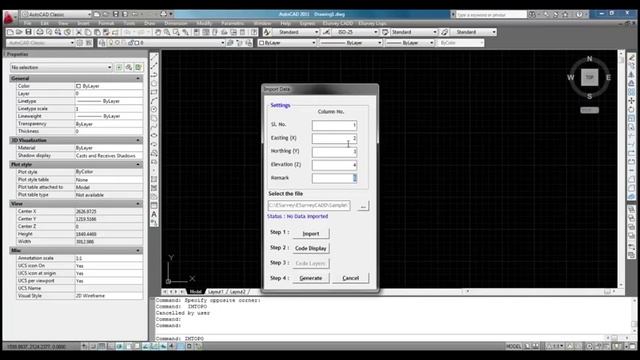Click the New drawing icon in Standard toolbar
The image size is (640, 360).
coord(10,32)
